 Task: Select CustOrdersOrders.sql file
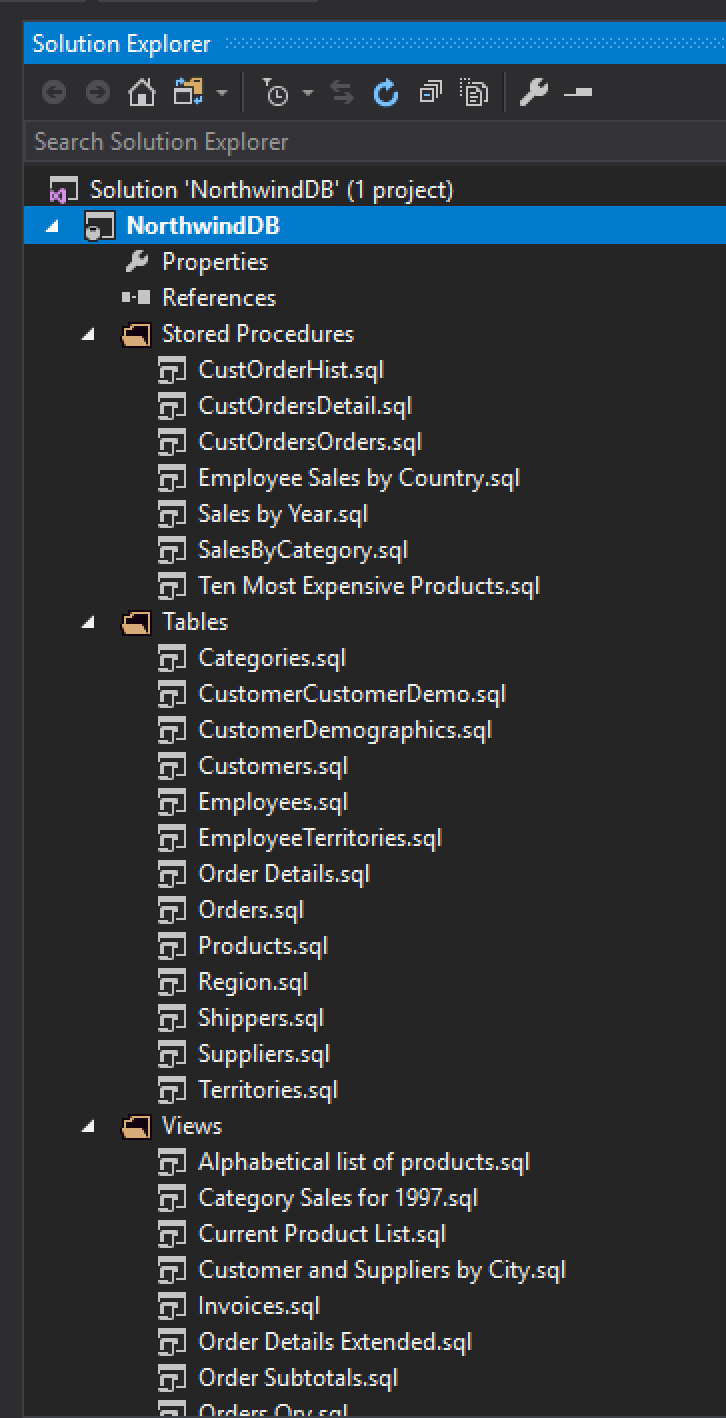click(310, 442)
